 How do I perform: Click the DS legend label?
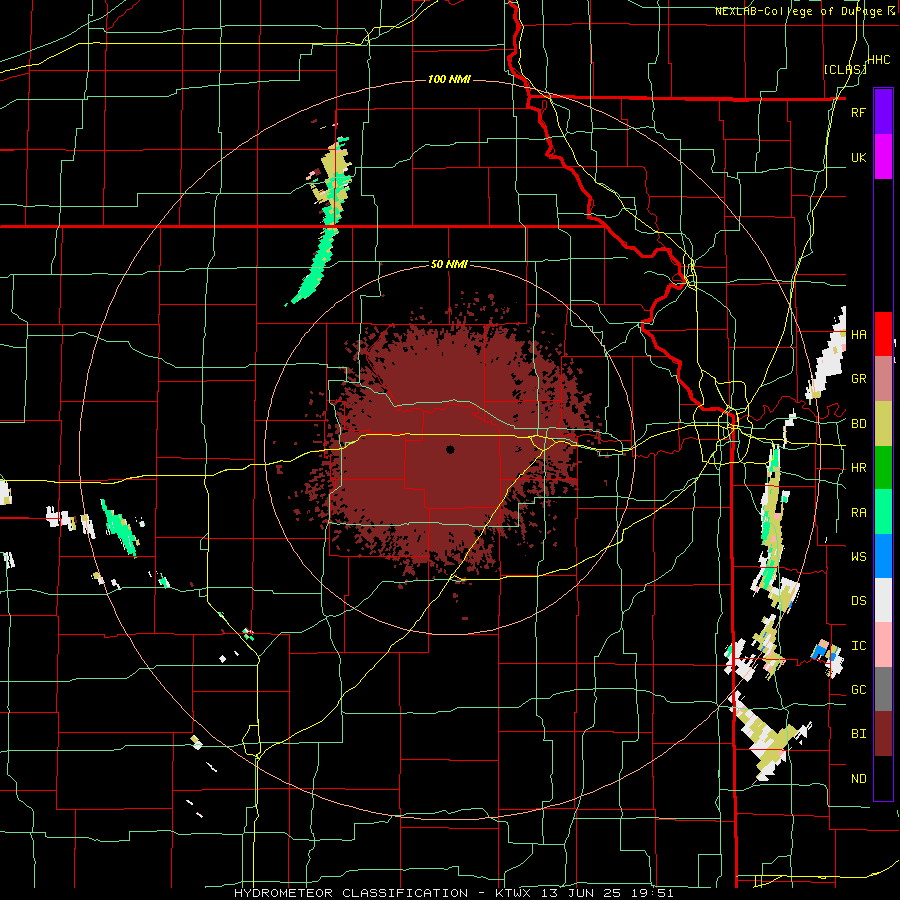[x=858, y=601]
